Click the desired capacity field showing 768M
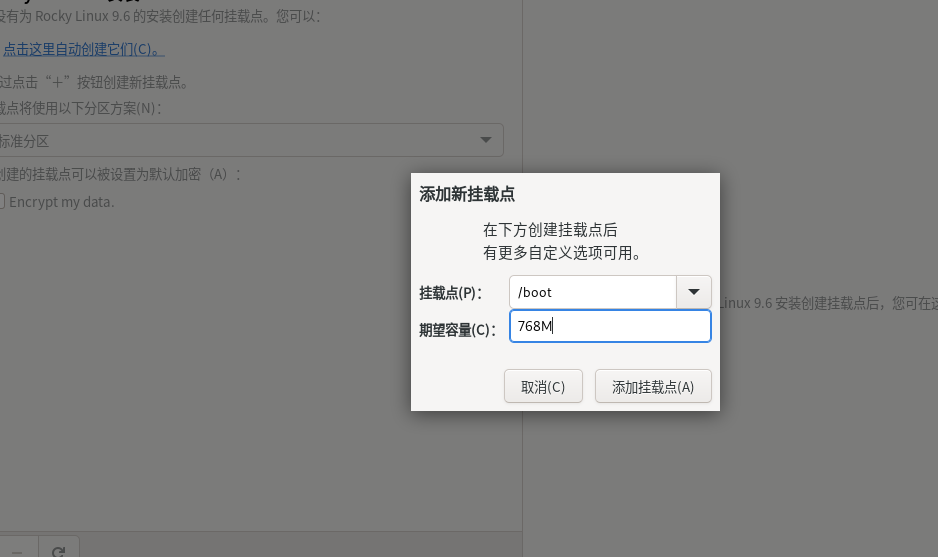This screenshot has height=557, width=938. pos(610,326)
